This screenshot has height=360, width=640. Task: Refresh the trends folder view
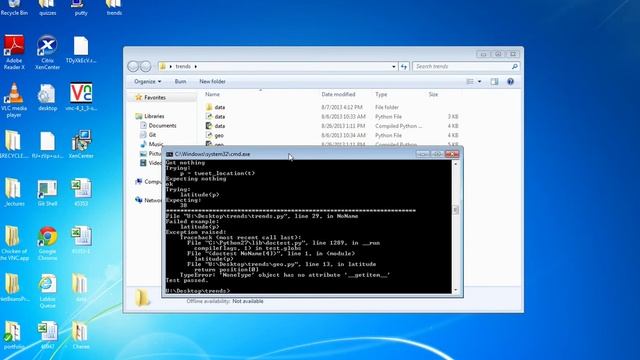(404, 66)
